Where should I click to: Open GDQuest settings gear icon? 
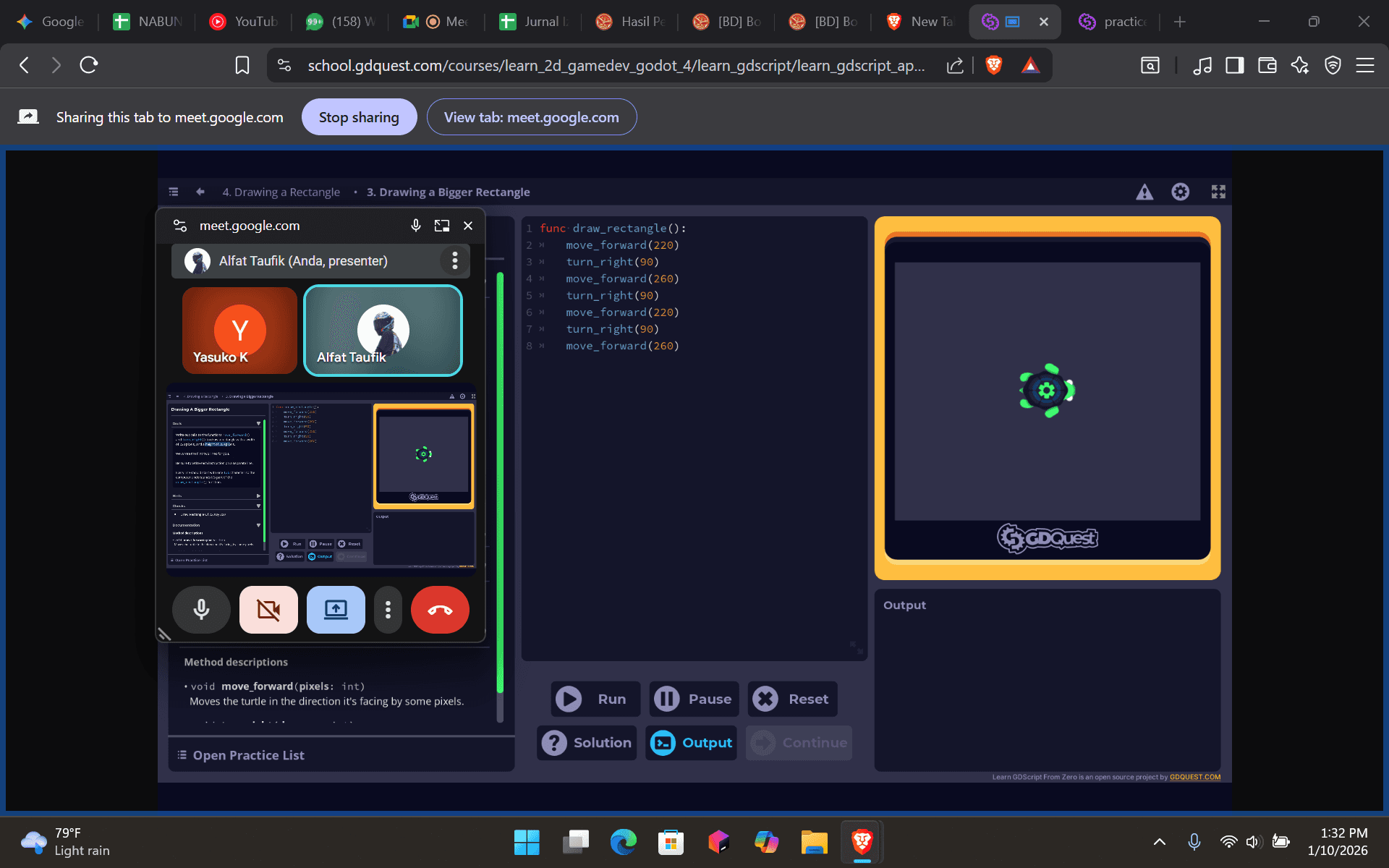pos(1180,192)
